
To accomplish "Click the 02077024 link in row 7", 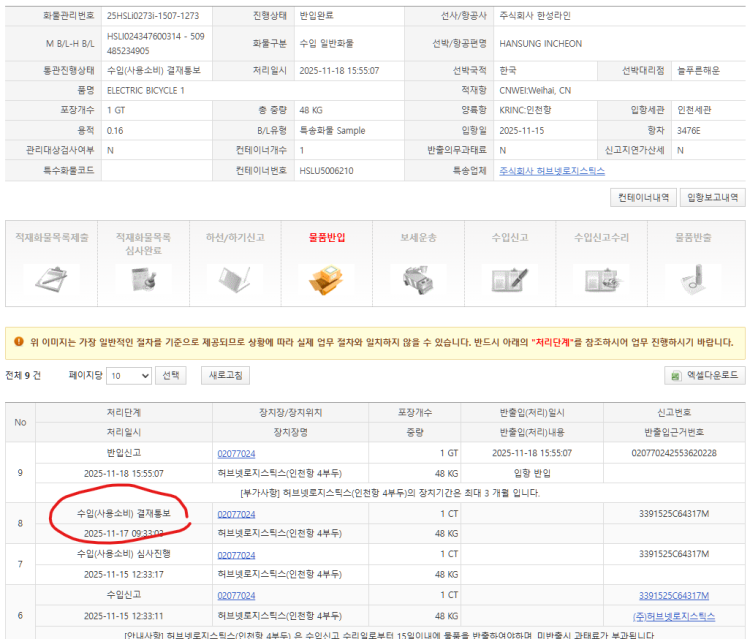I will coord(236,555).
